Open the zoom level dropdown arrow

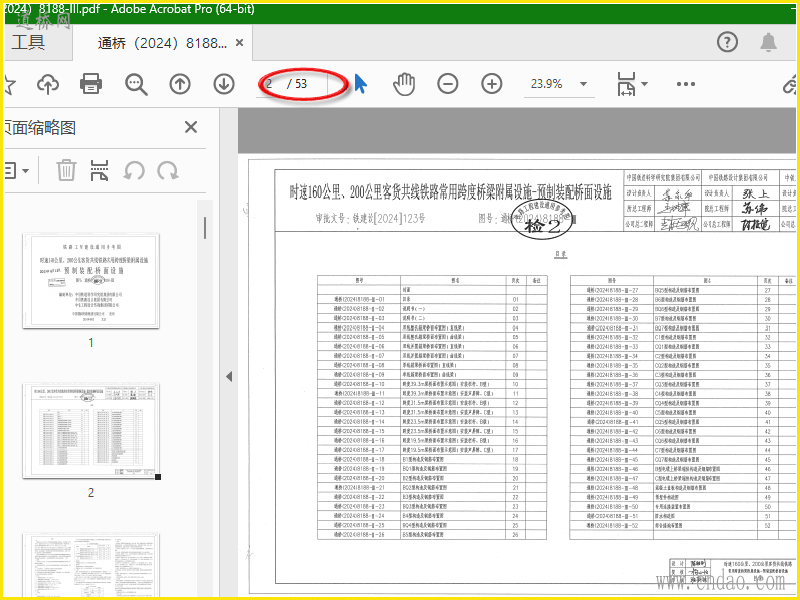coord(584,84)
